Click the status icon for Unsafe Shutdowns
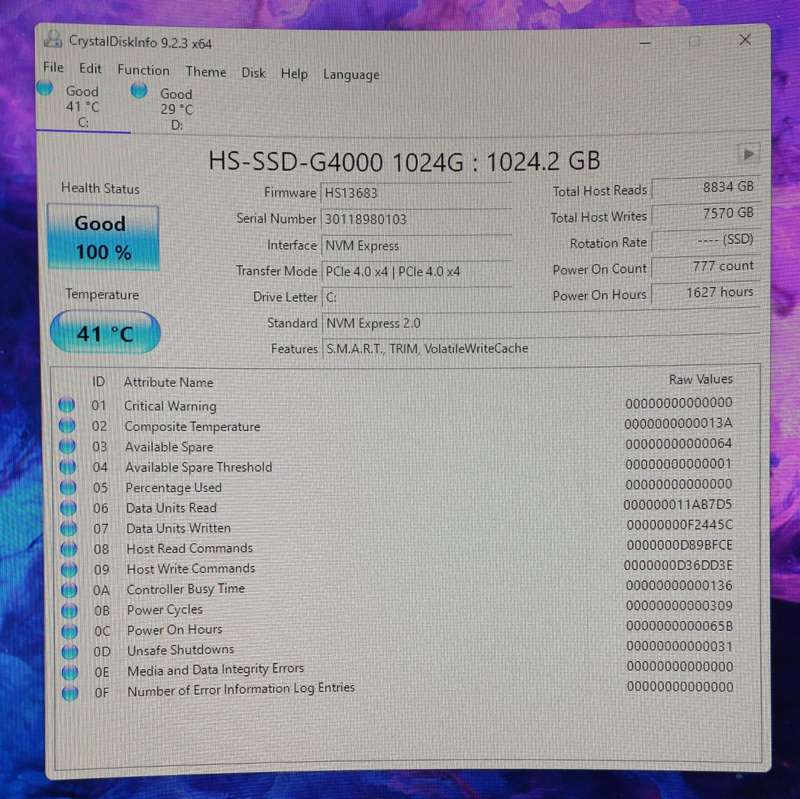This screenshot has width=800, height=799. [x=70, y=652]
